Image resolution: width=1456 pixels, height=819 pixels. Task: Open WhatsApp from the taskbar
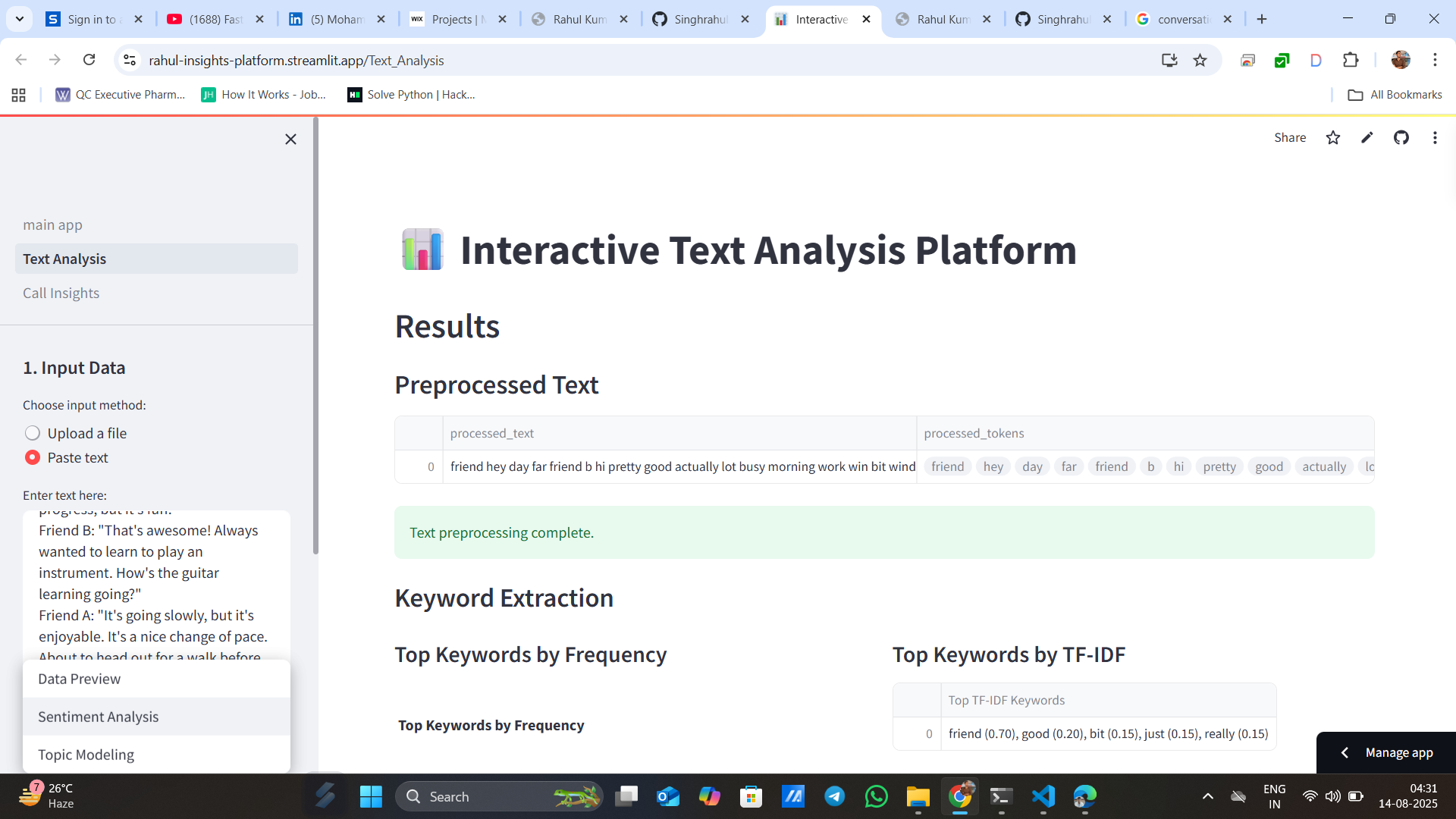876,796
